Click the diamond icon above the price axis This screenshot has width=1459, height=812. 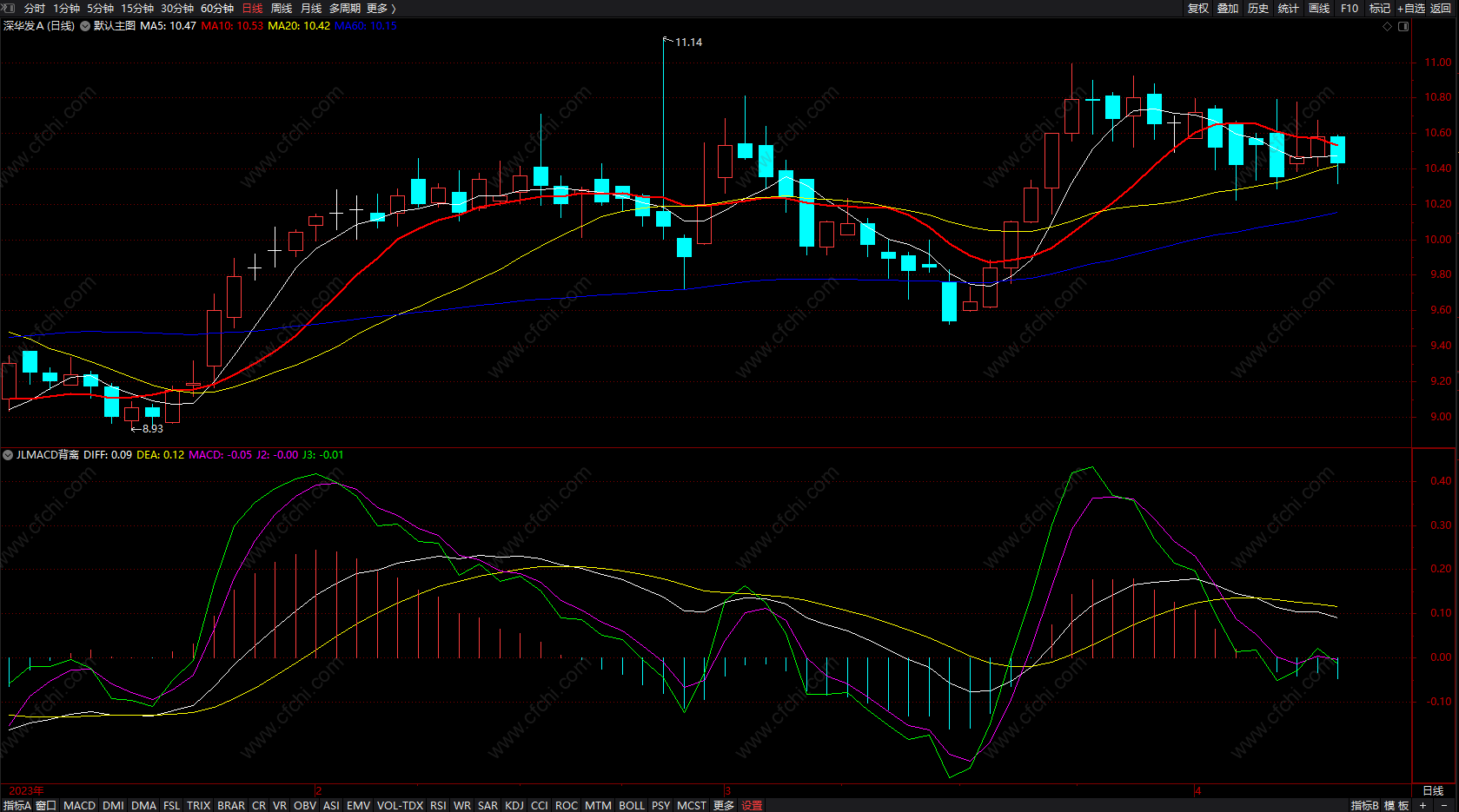[x=1387, y=26]
